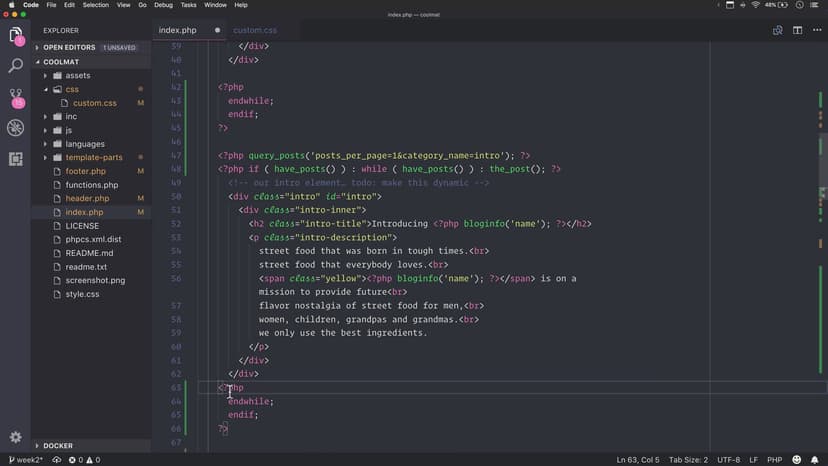Open header.php in the explorer
Viewport: 828px width, 466px height.
(x=87, y=199)
